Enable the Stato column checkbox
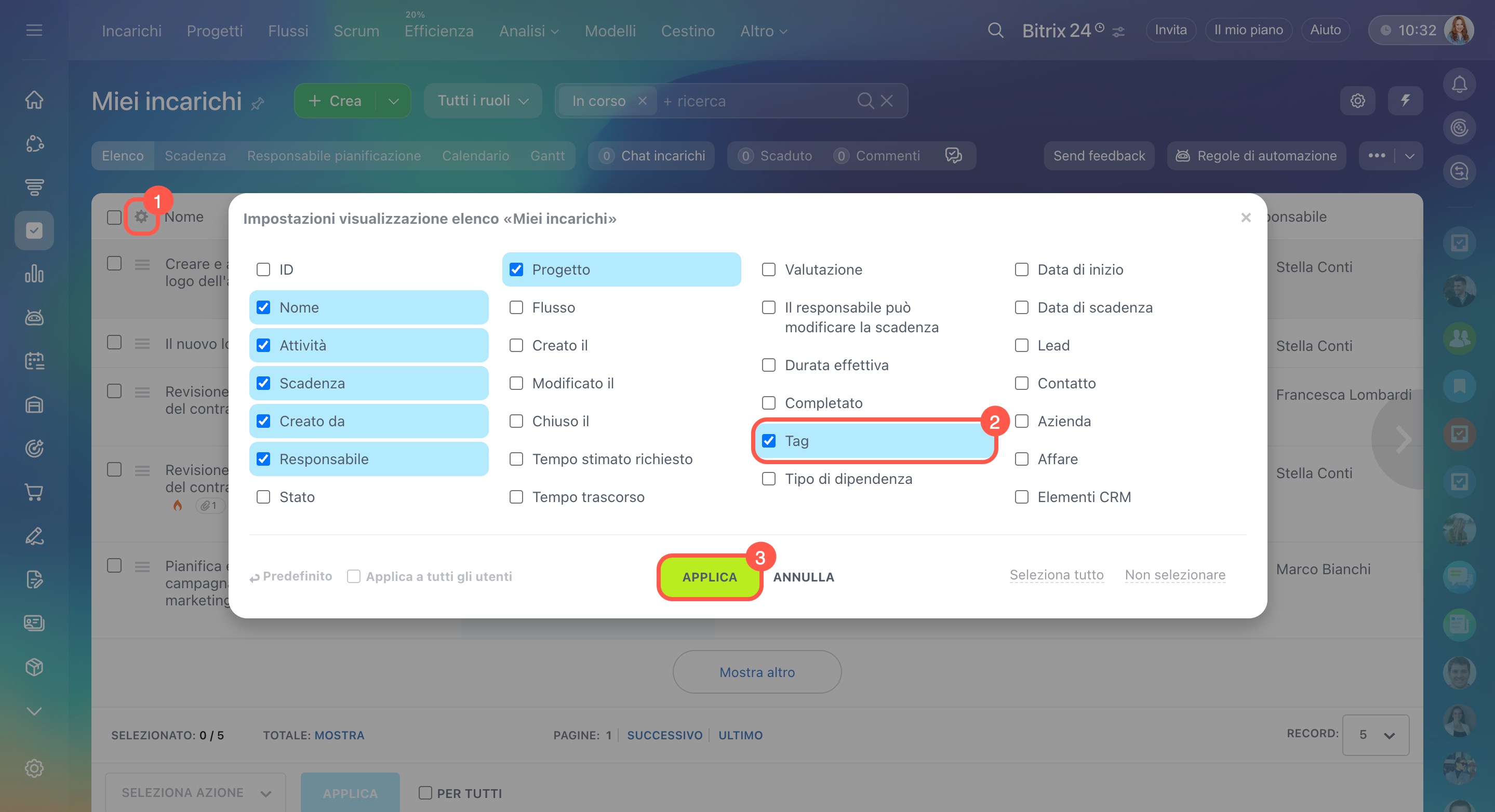 (263, 497)
